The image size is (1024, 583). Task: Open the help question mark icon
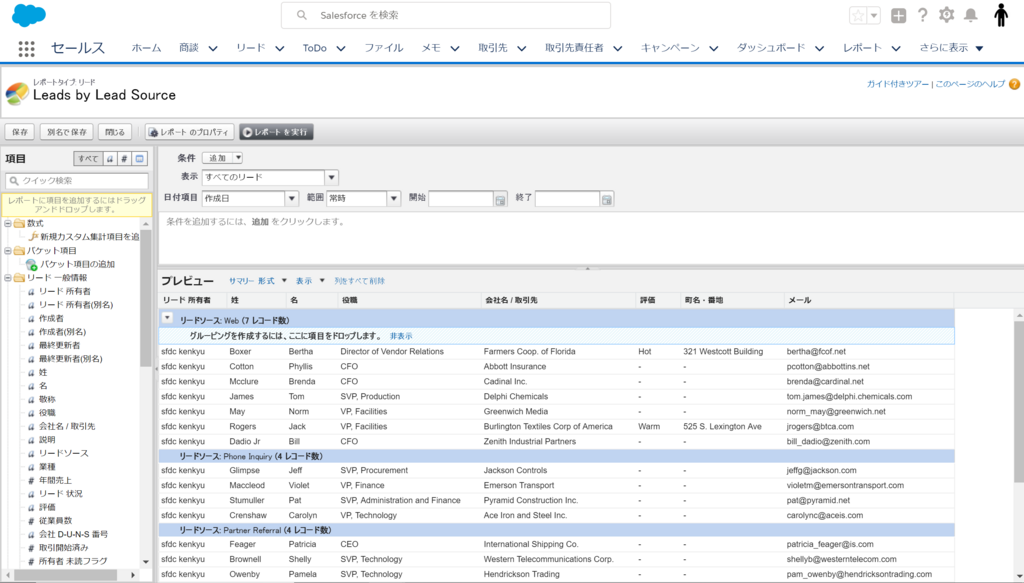click(922, 15)
